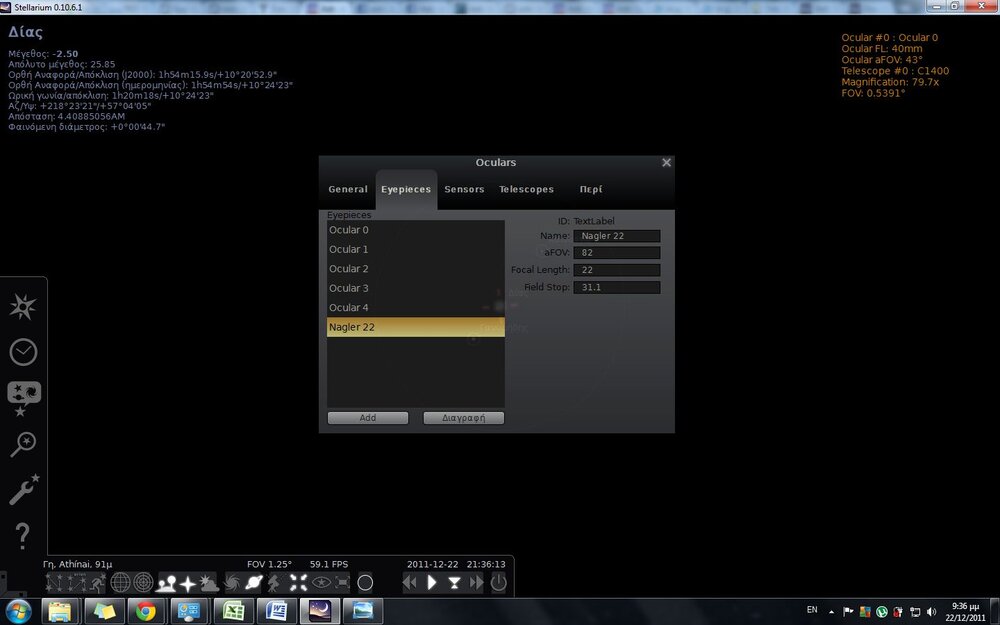This screenshot has width=1000, height=625.
Task: Switch to the Sensors tab
Action: click(x=464, y=189)
